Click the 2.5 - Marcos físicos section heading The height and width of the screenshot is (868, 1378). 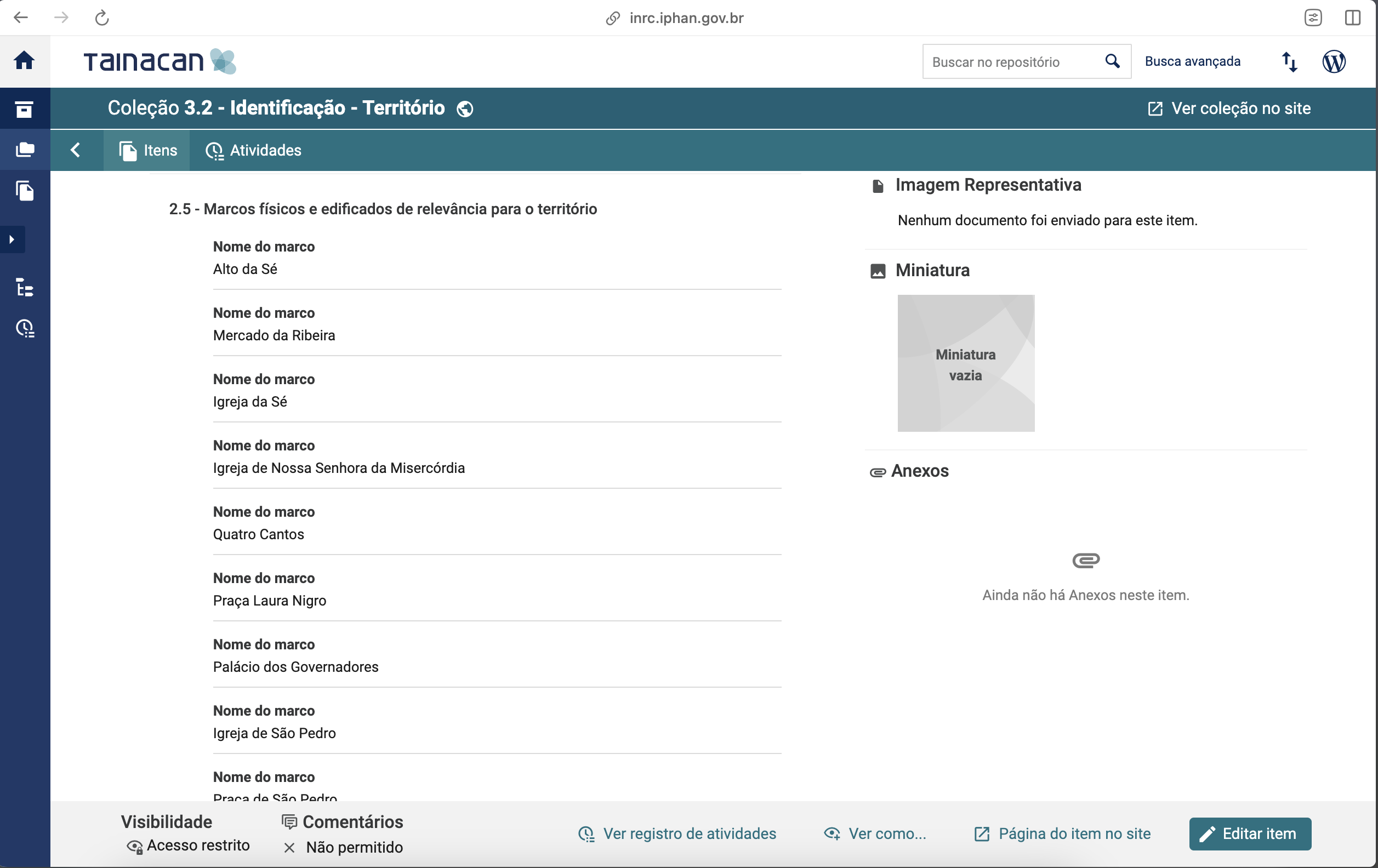point(383,209)
